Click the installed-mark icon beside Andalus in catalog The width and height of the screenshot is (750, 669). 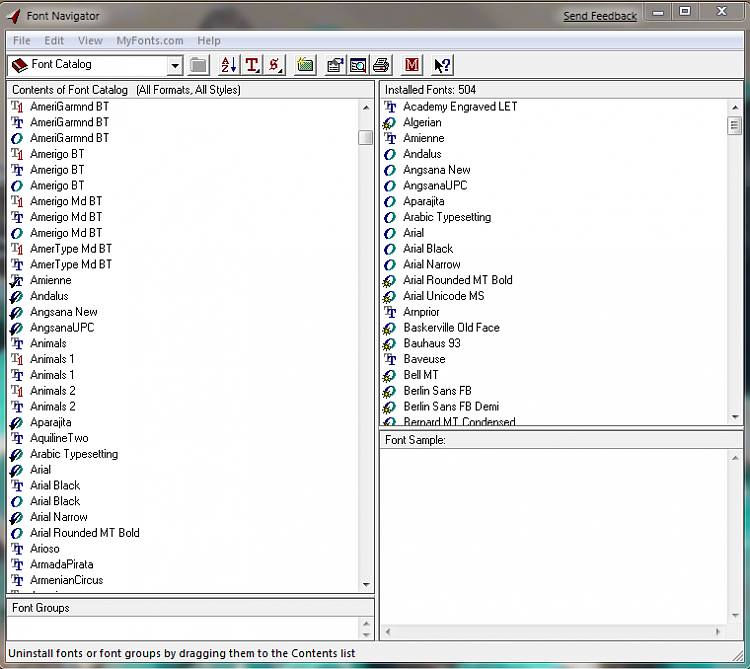(17, 296)
